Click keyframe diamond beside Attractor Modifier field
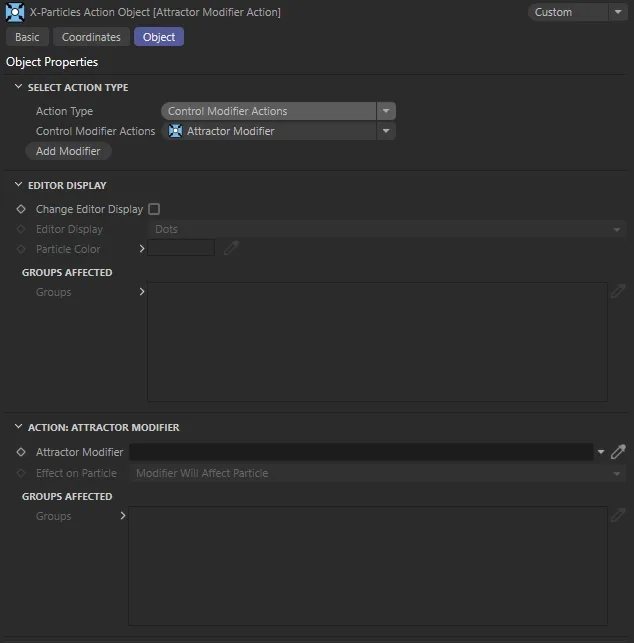The image size is (634, 643). 21,452
